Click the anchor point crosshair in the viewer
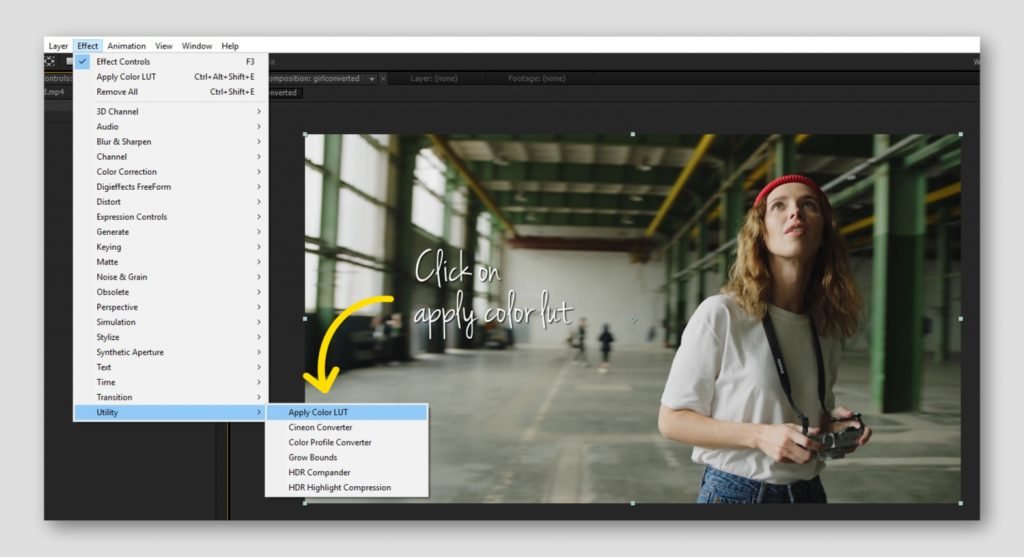 point(632,319)
